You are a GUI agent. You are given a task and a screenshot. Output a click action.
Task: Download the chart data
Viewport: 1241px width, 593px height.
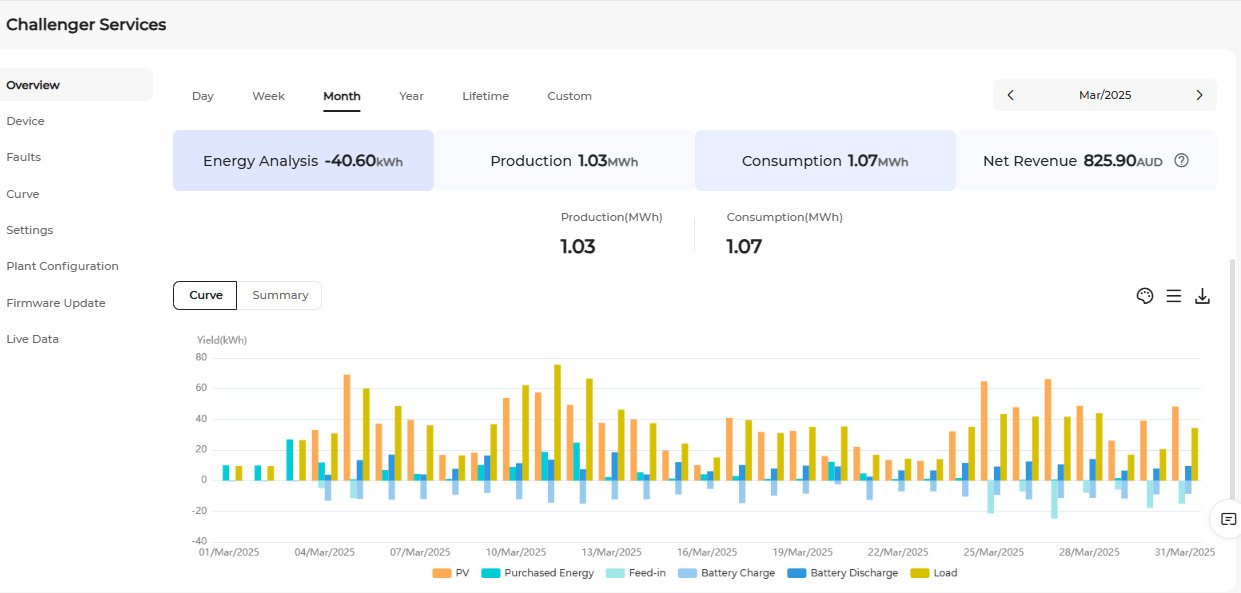pos(1203,296)
